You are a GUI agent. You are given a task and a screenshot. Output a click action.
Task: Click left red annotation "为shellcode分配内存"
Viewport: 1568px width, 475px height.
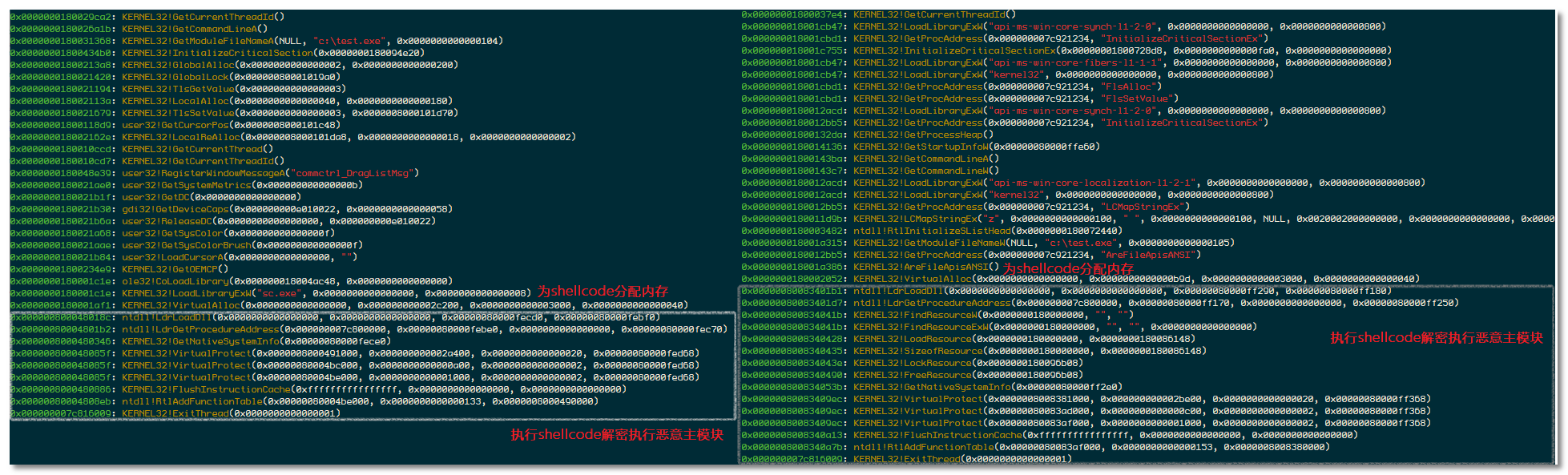[x=603, y=292]
